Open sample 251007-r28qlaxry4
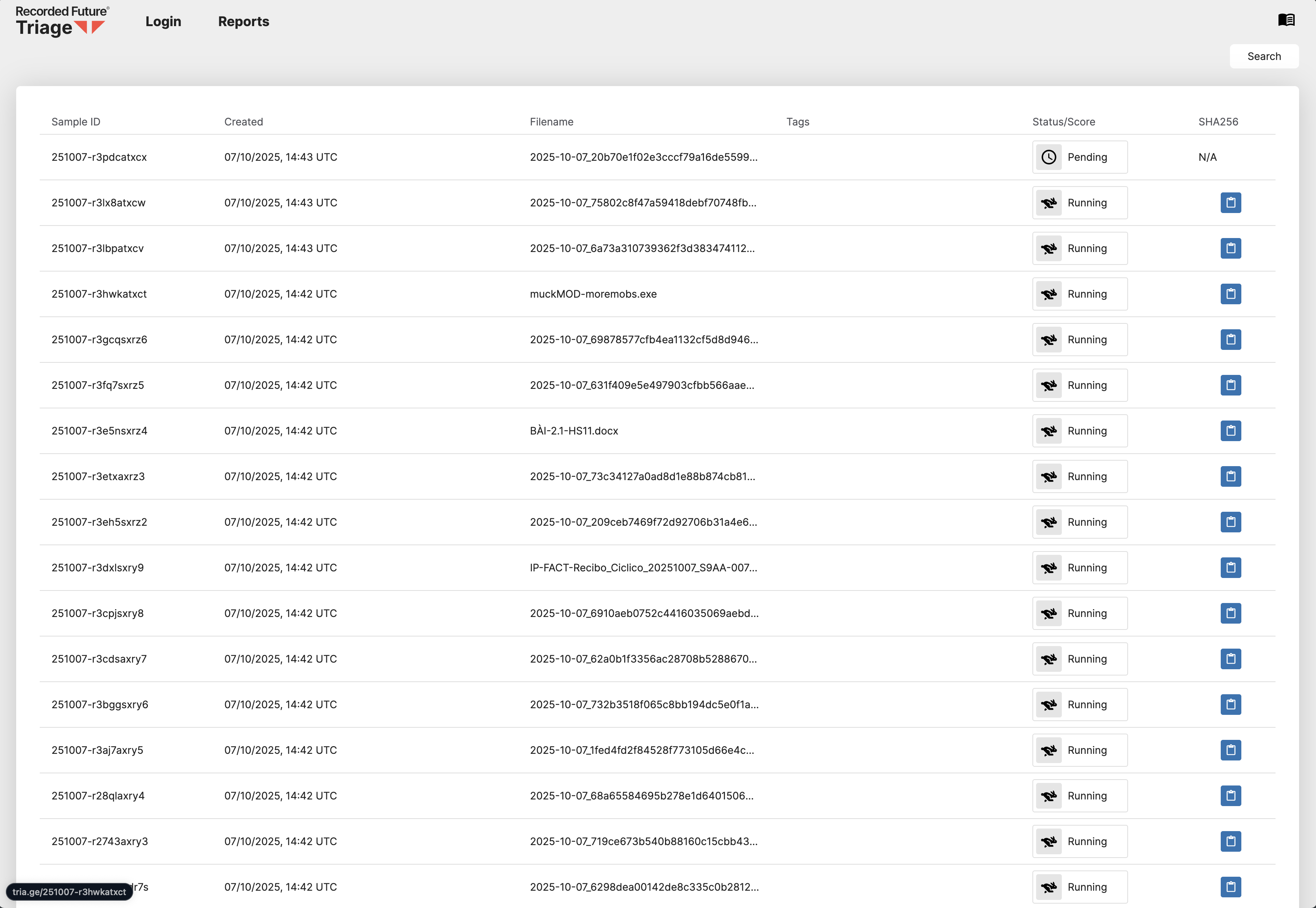 point(98,796)
